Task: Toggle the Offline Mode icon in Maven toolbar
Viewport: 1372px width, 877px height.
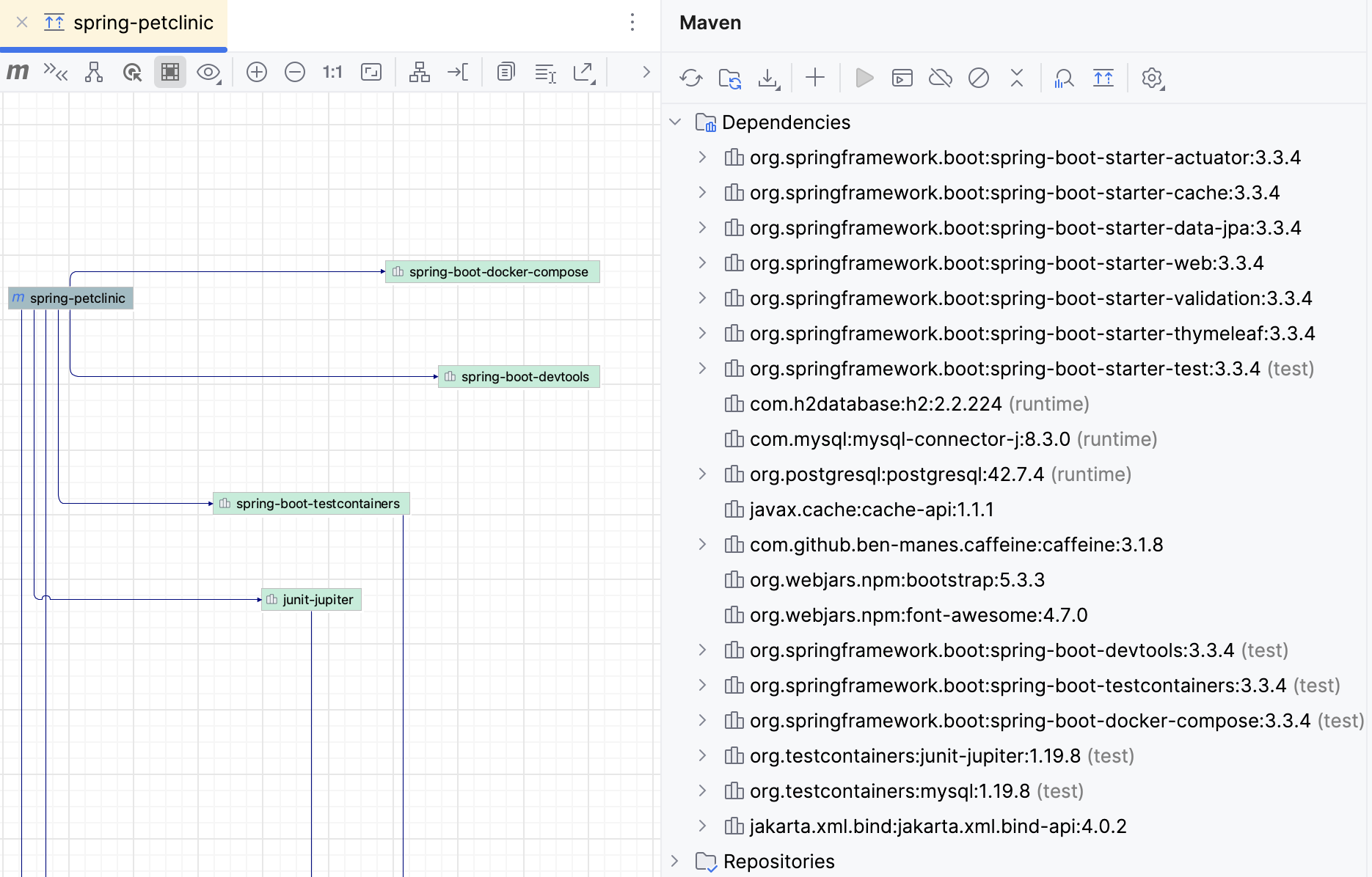Action: [940, 78]
